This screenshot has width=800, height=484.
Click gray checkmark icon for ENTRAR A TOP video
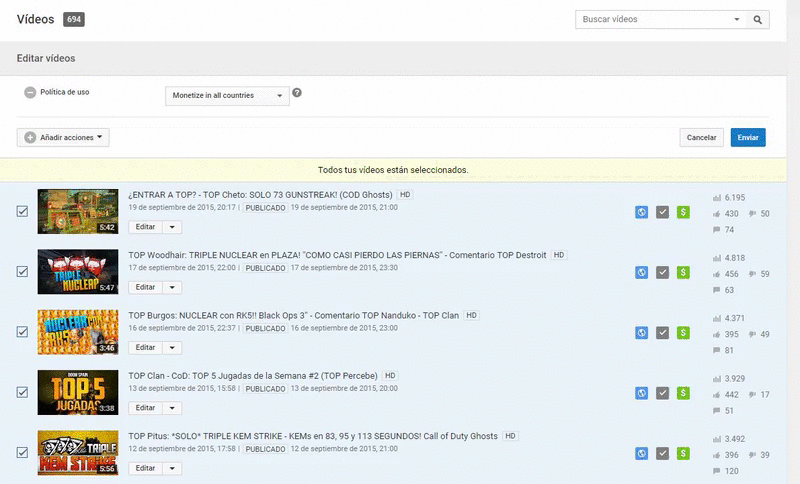pyautogui.click(x=662, y=212)
